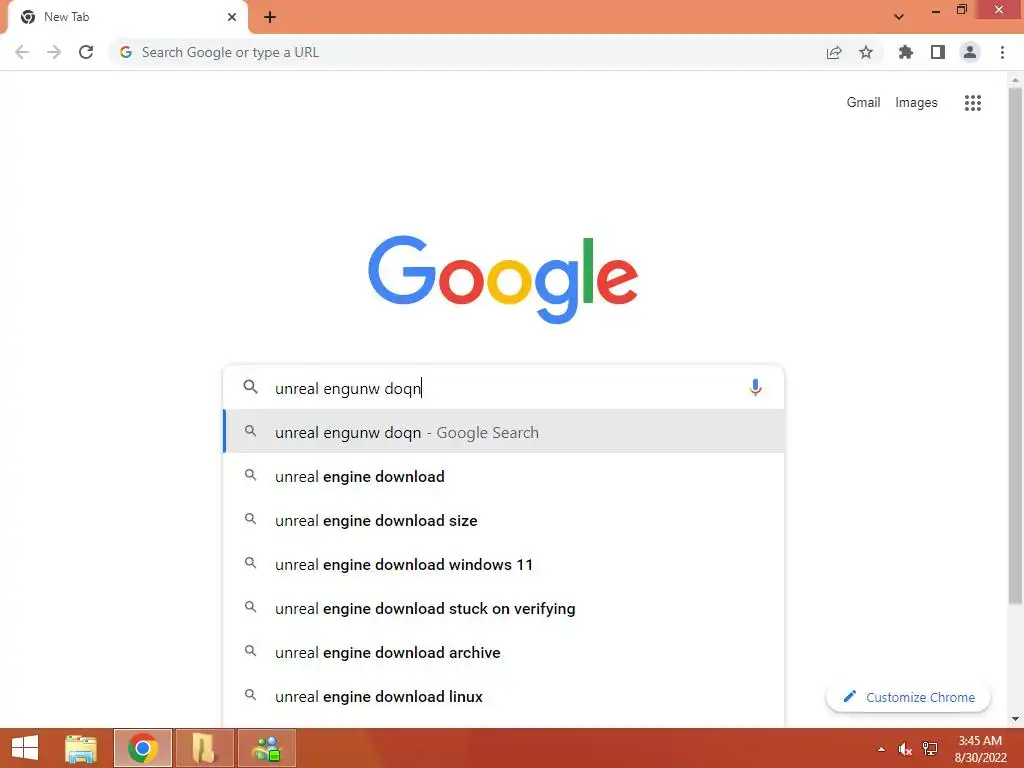Click the Google G icon in address bar
This screenshot has width=1024, height=768.
tap(126, 52)
